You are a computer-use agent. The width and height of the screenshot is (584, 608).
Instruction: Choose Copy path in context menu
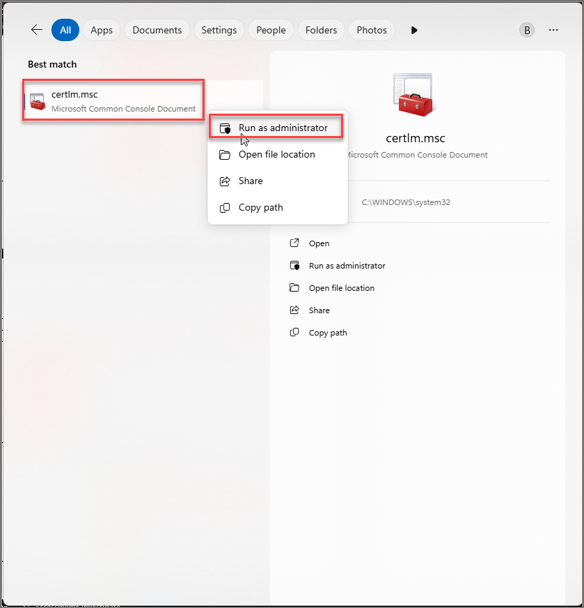[277, 207]
